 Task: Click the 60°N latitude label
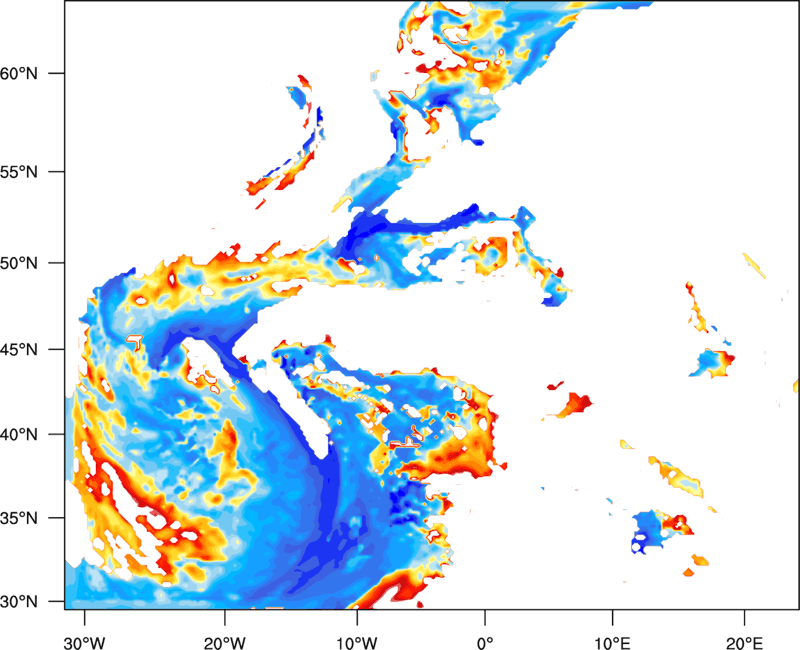[19, 73]
